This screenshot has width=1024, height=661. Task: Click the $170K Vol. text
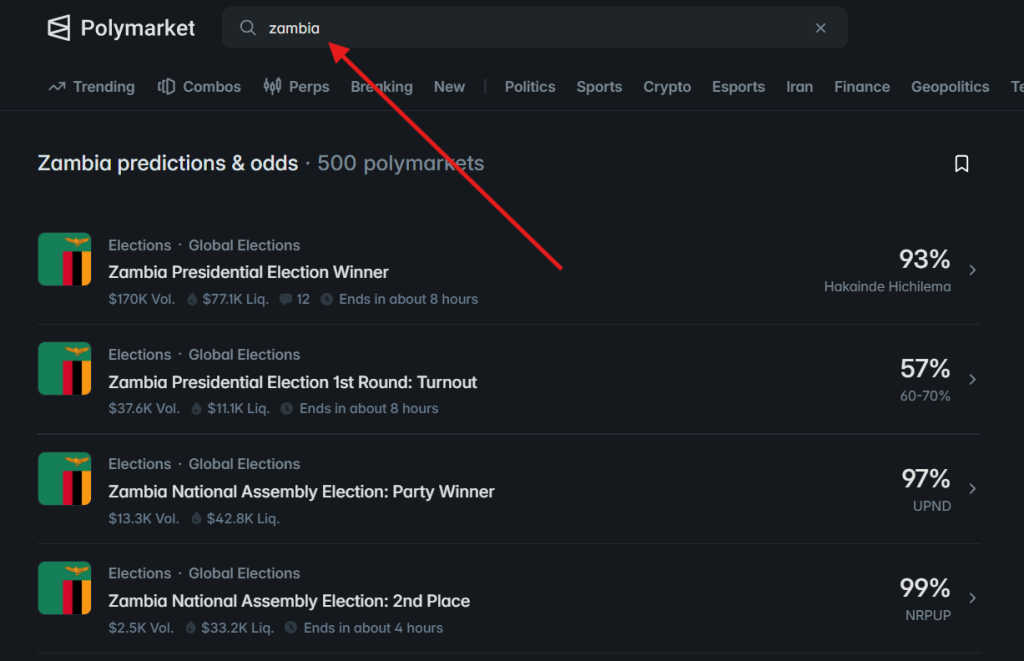coord(142,299)
